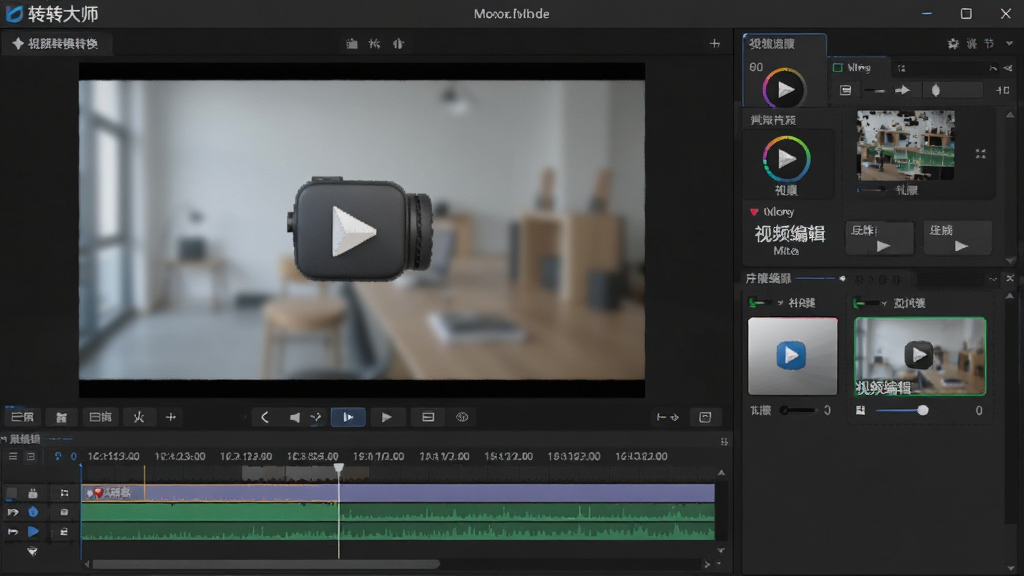The width and height of the screenshot is (1024, 576).
Task: Expand the red triangle beside the Mory label
Action: (754, 212)
